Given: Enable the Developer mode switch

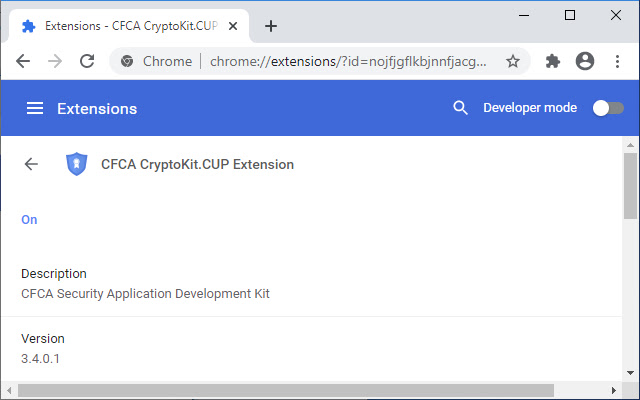Looking at the screenshot, I should pyautogui.click(x=608, y=108).
